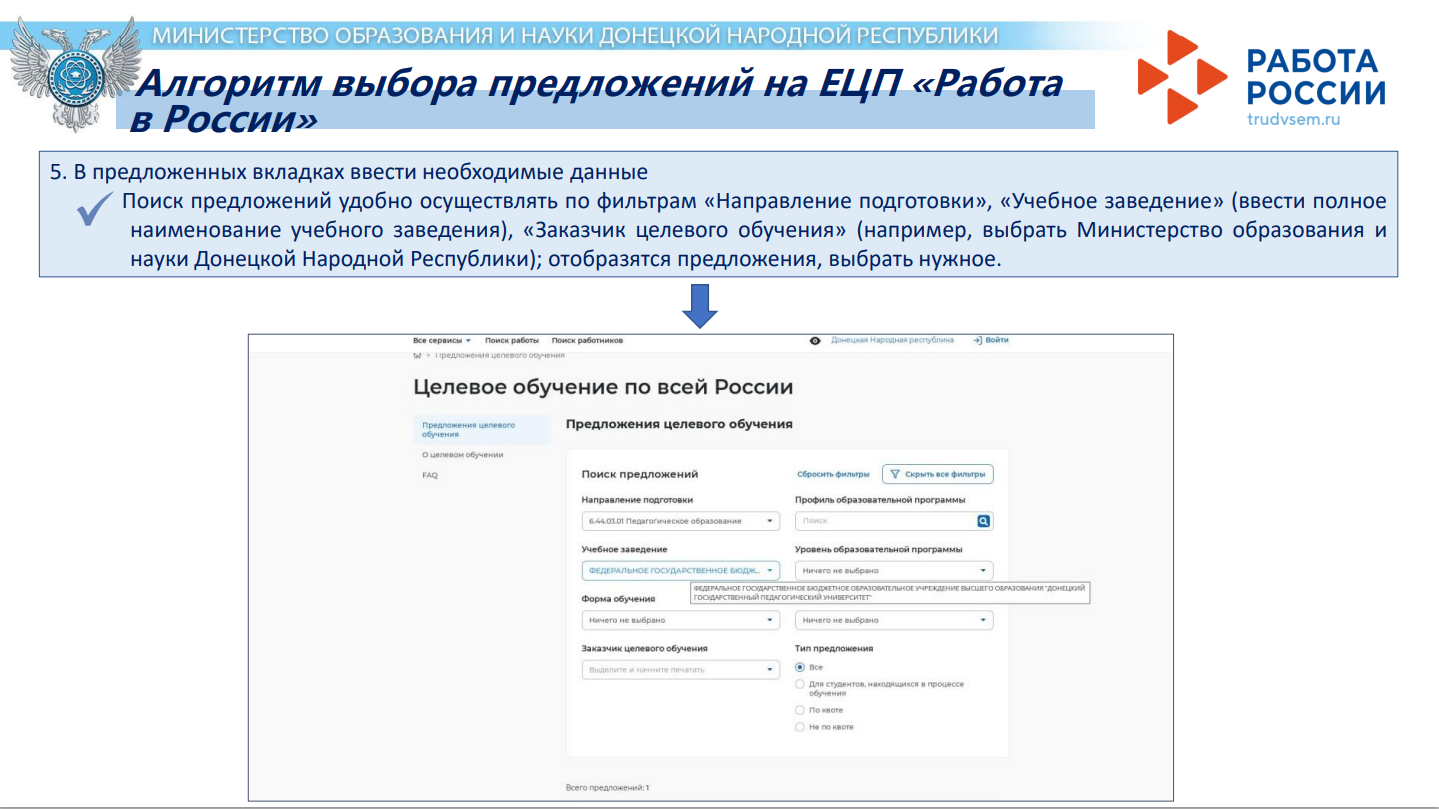Click the trudvsem.ru text under the logo
The height and width of the screenshot is (809, 1439).
coord(1293,119)
